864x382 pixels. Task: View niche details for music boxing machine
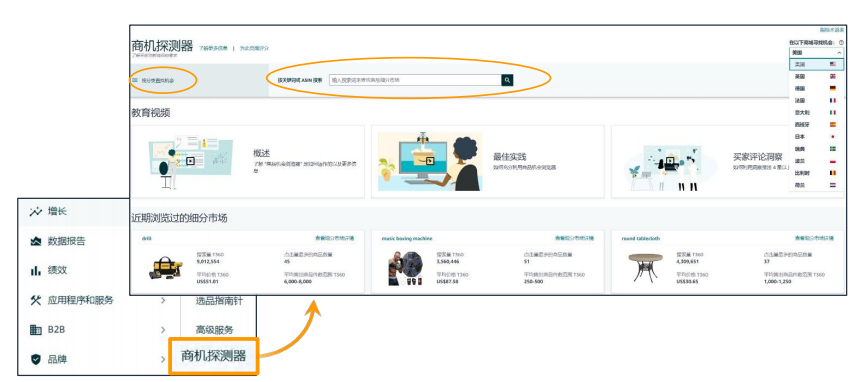(x=574, y=239)
